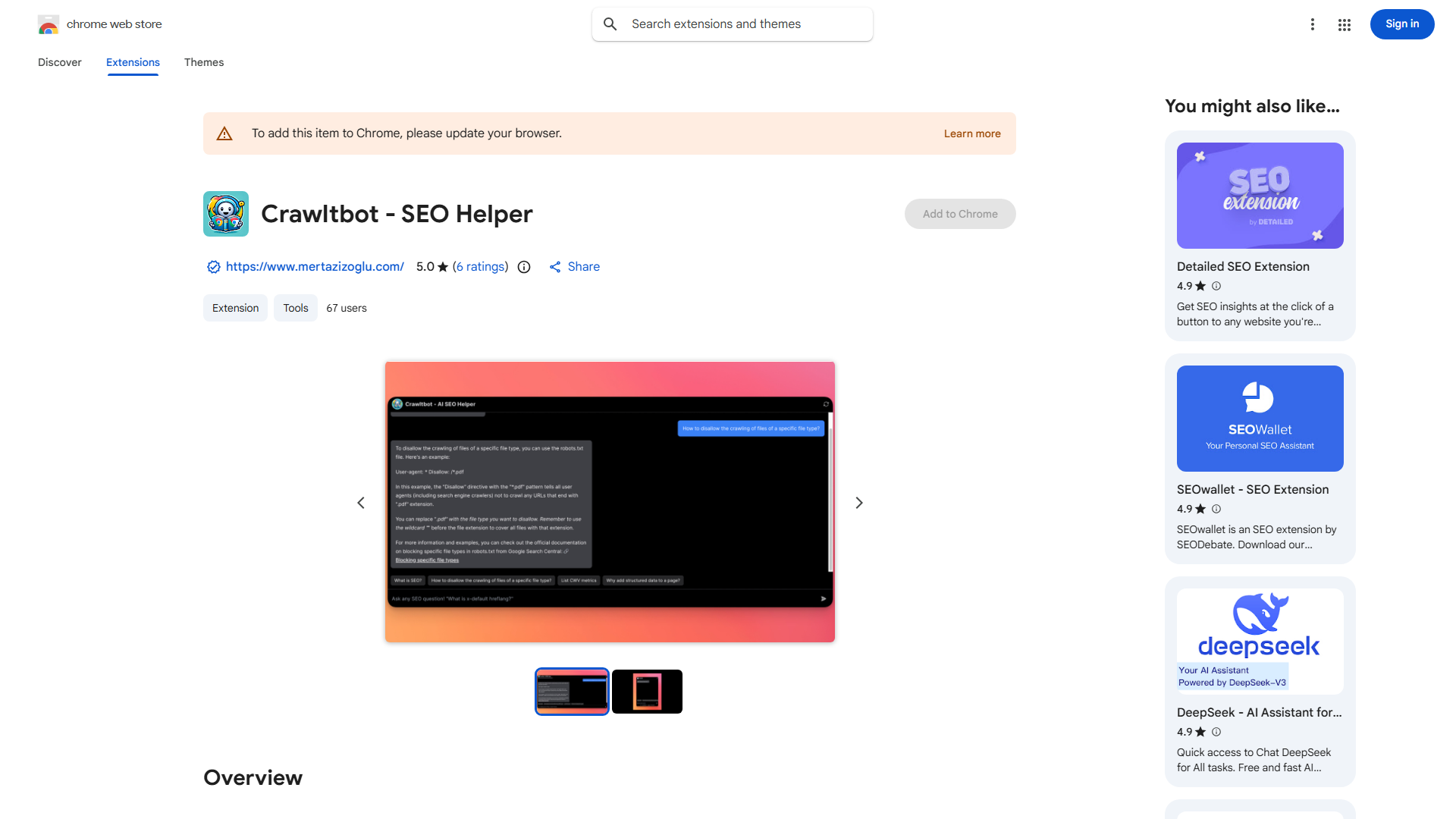Open info icon next to Detailed SEO Extension rating

tap(1216, 286)
